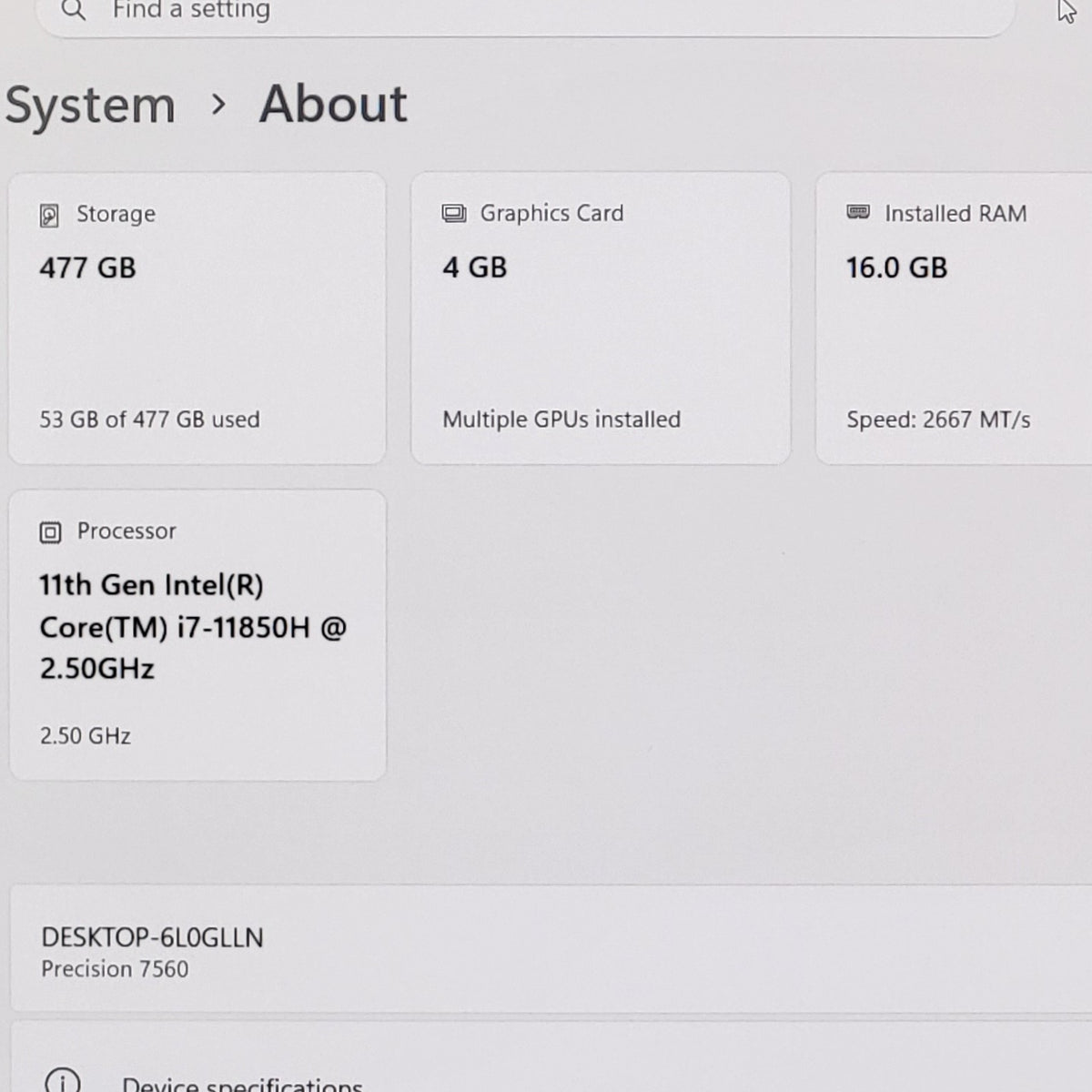Click the i7-11850H processor name
This screenshot has width=1092, height=1092.
pos(193,627)
